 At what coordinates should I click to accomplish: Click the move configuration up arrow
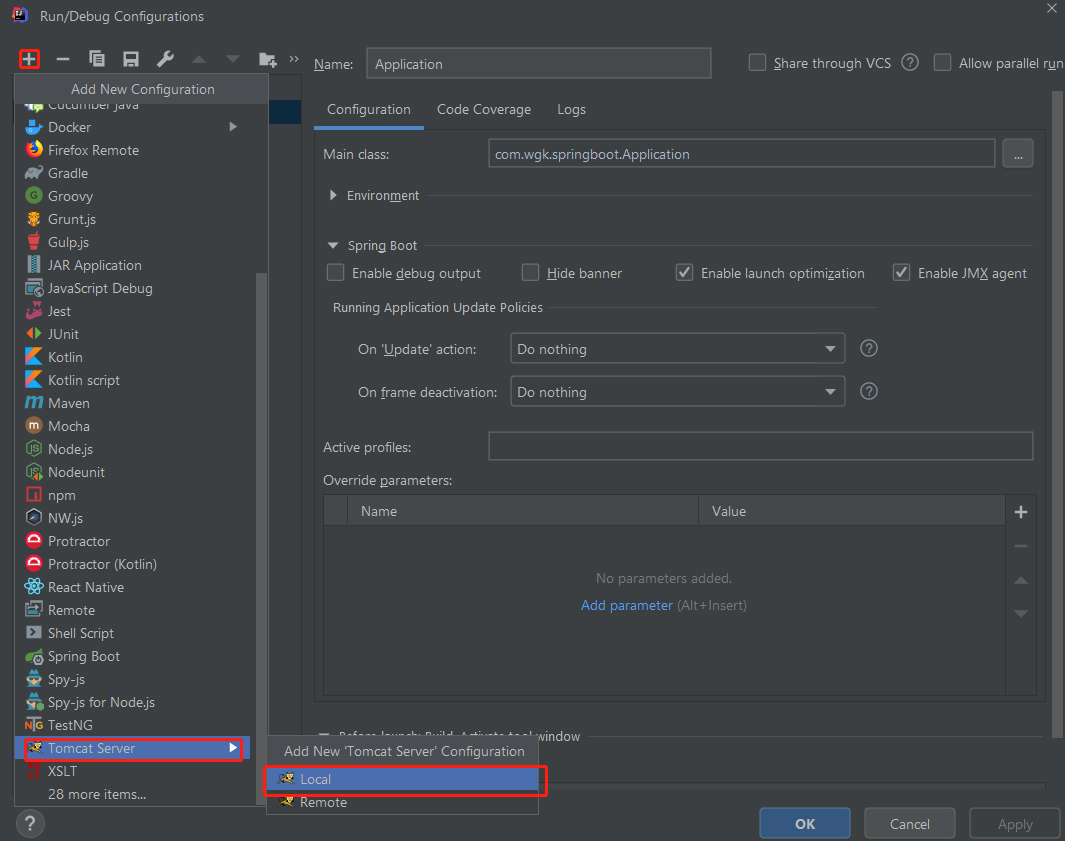199,60
